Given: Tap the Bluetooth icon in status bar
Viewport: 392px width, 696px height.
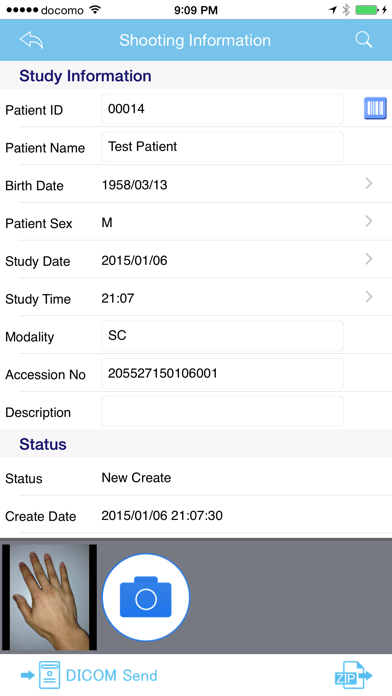Looking at the screenshot, I should [346, 10].
